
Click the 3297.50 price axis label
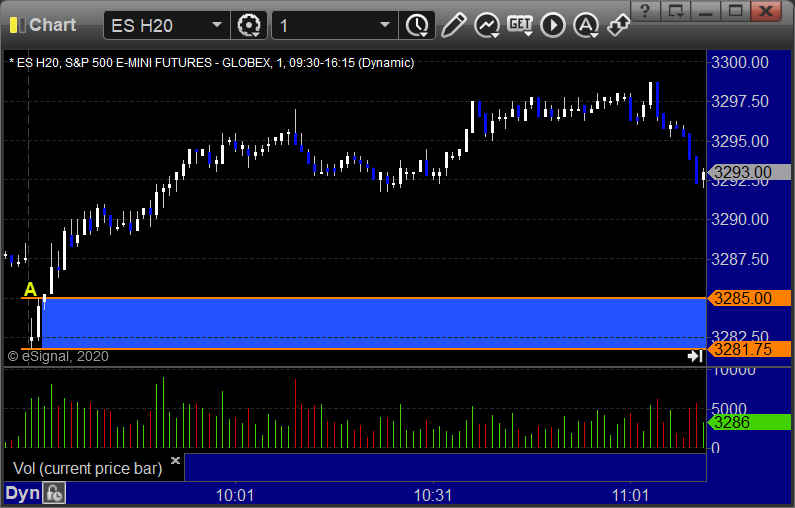pos(740,101)
